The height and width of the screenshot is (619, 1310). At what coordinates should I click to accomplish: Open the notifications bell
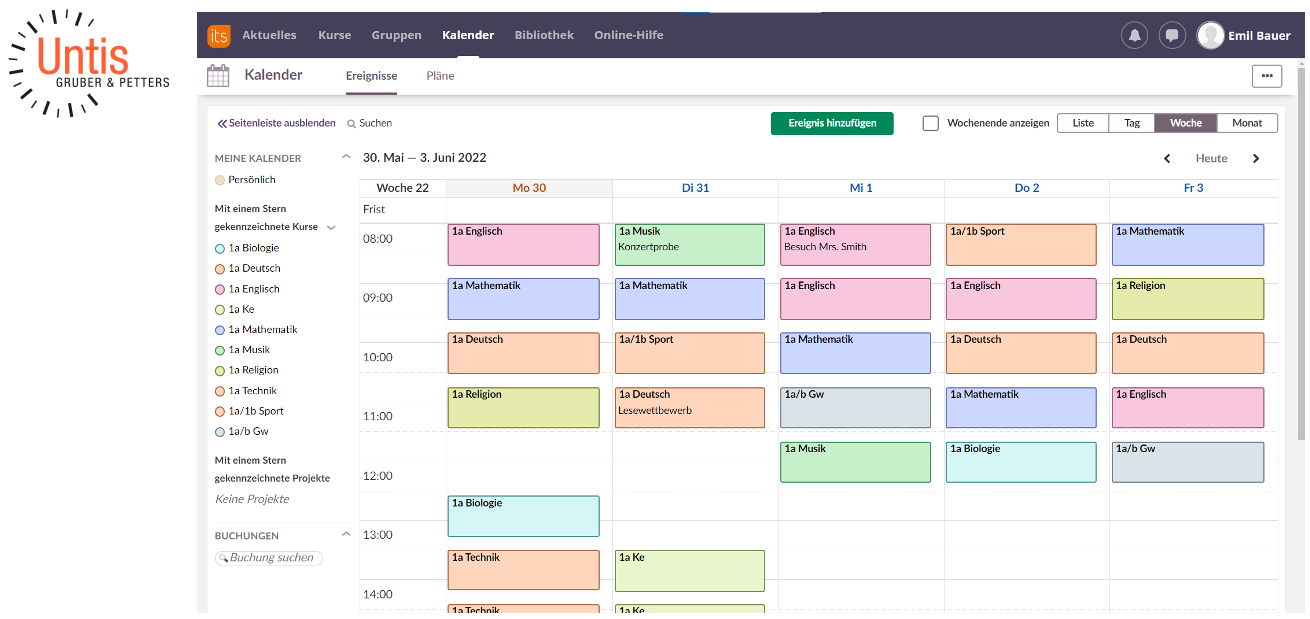point(1134,36)
